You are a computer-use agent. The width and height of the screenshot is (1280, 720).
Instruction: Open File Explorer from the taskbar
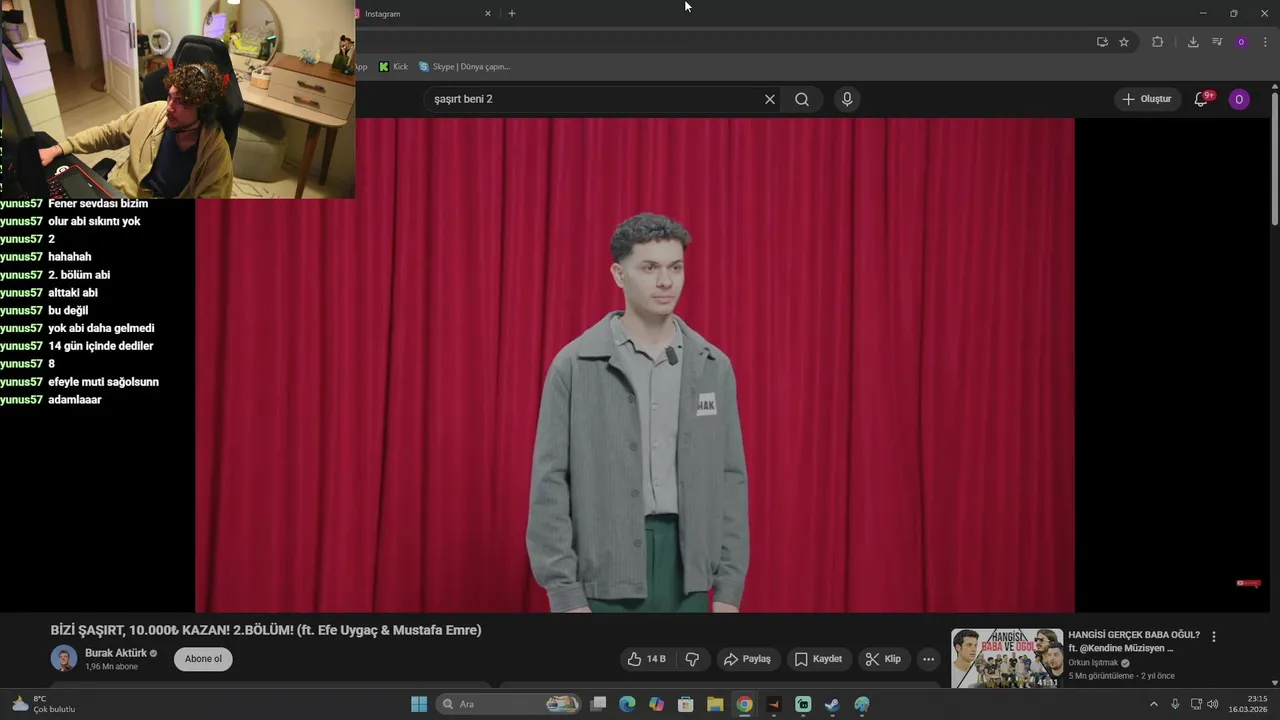click(x=715, y=704)
